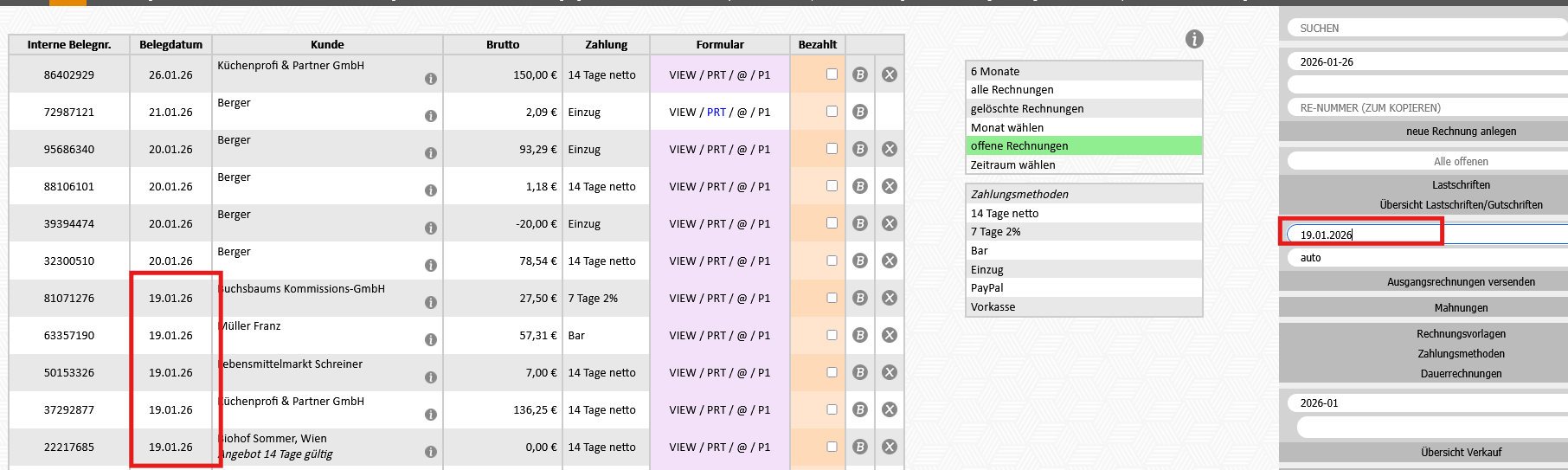This screenshot has width=1568, height=470.
Task: Click info icon for Küchenprofi invoice 86402929
Action: pos(430,79)
